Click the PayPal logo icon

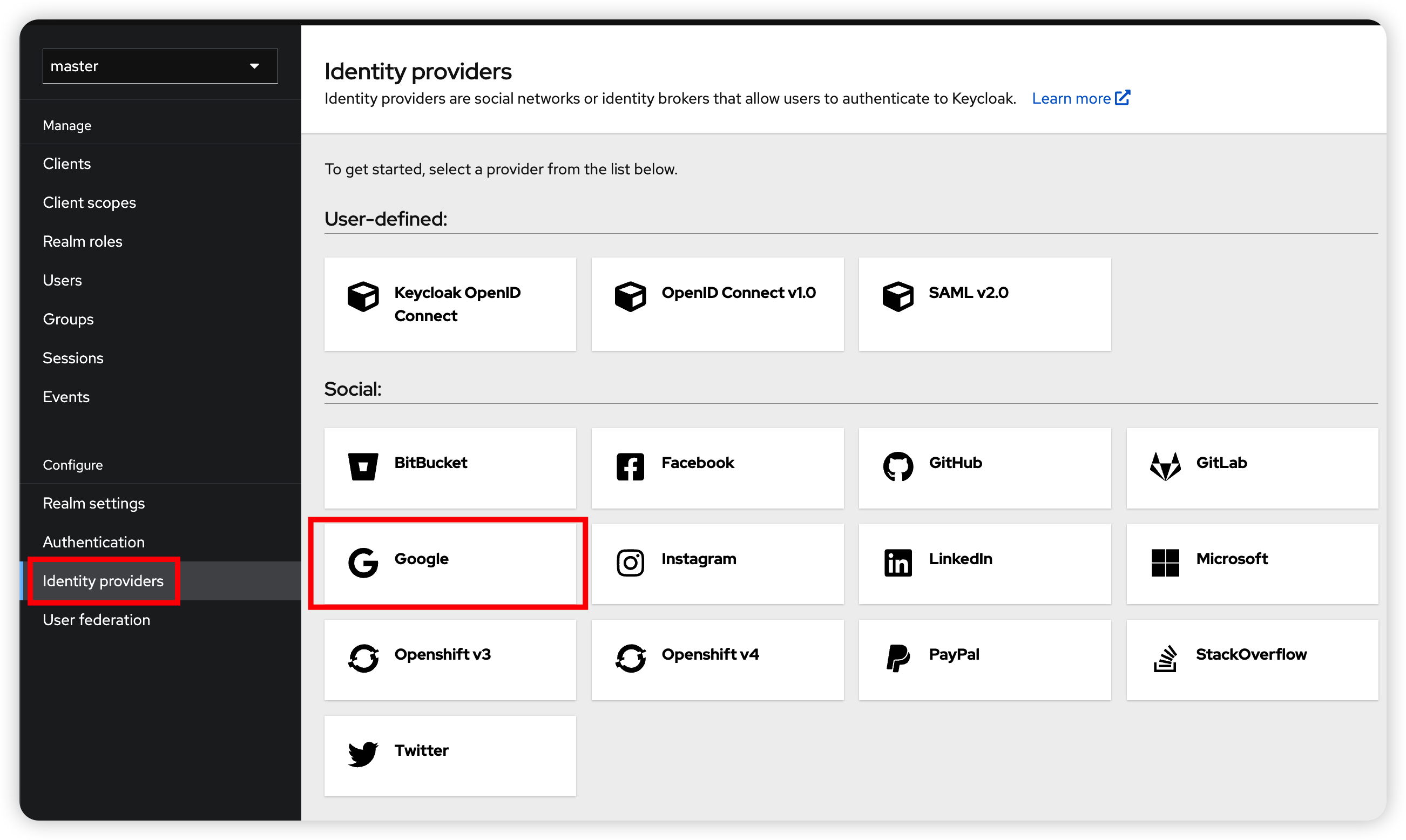(898, 658)
